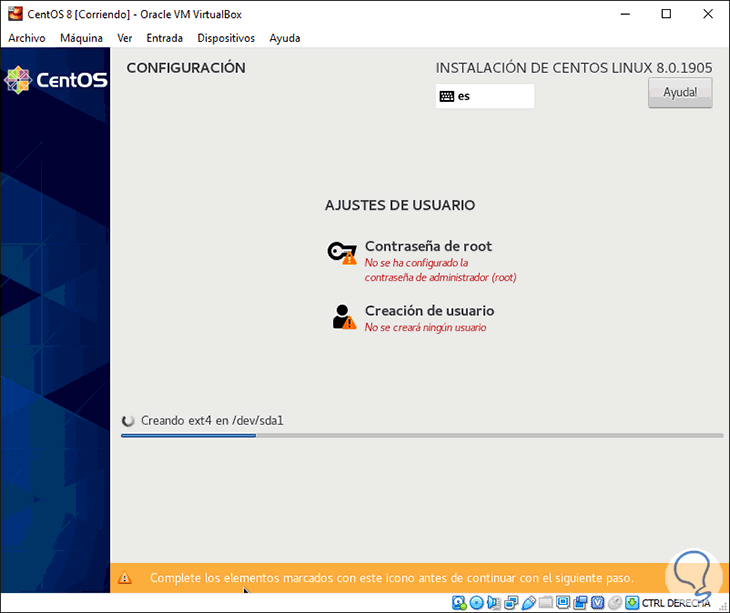The width and height of the screenshot is (730, 613).
Task: Click the green keyboard capture arrow icon
Action: click(x=632, y=603)
